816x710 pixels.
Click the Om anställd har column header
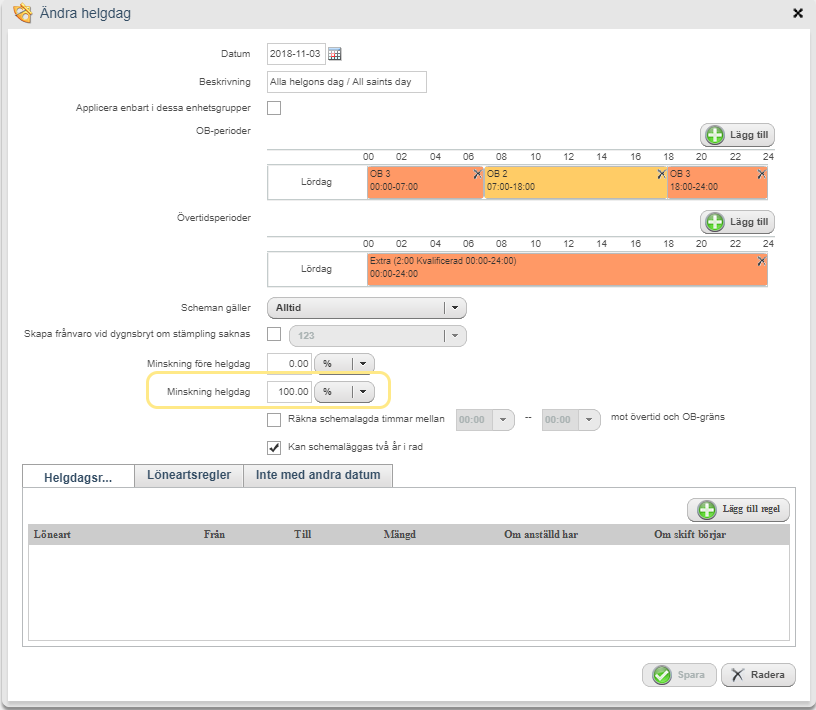coord(541,535)
